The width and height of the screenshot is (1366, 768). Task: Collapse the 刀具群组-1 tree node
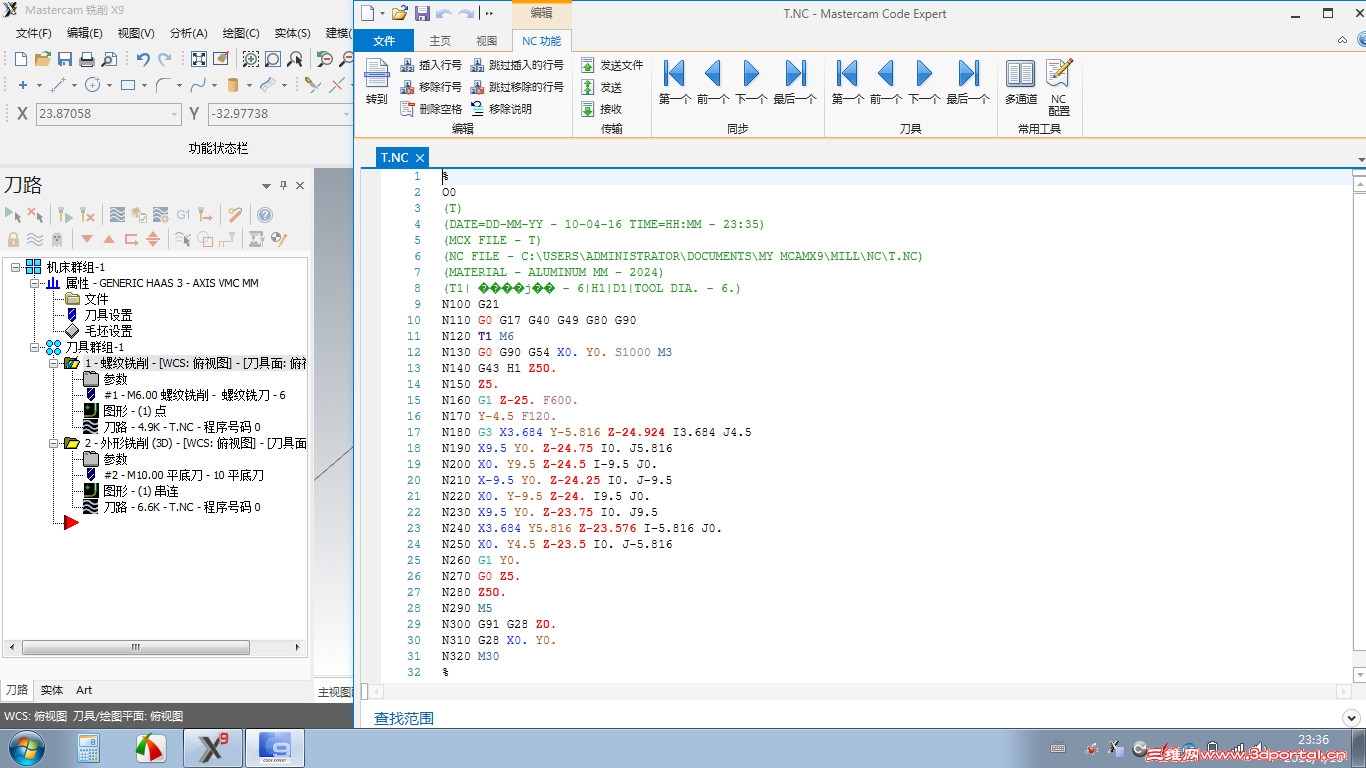pyautogui.click(x=34, y=347)
